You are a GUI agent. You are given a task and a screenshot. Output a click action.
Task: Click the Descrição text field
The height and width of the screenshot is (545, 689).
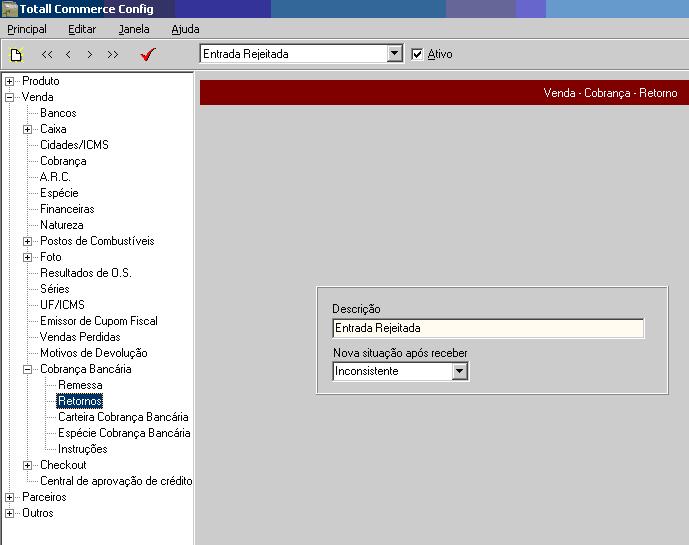tap(488, 328)
